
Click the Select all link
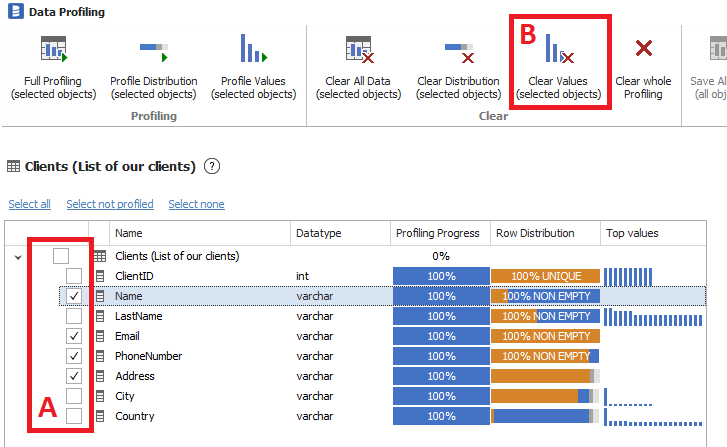[x=29, y=204]
